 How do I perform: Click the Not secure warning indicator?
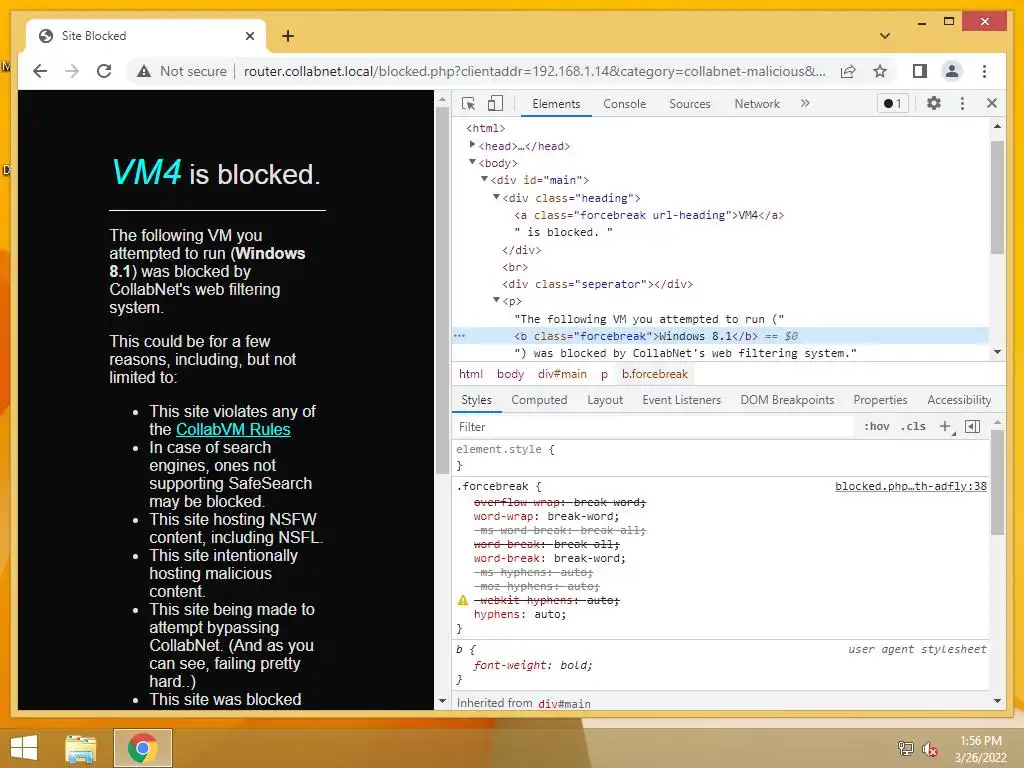tap(182, 71)
